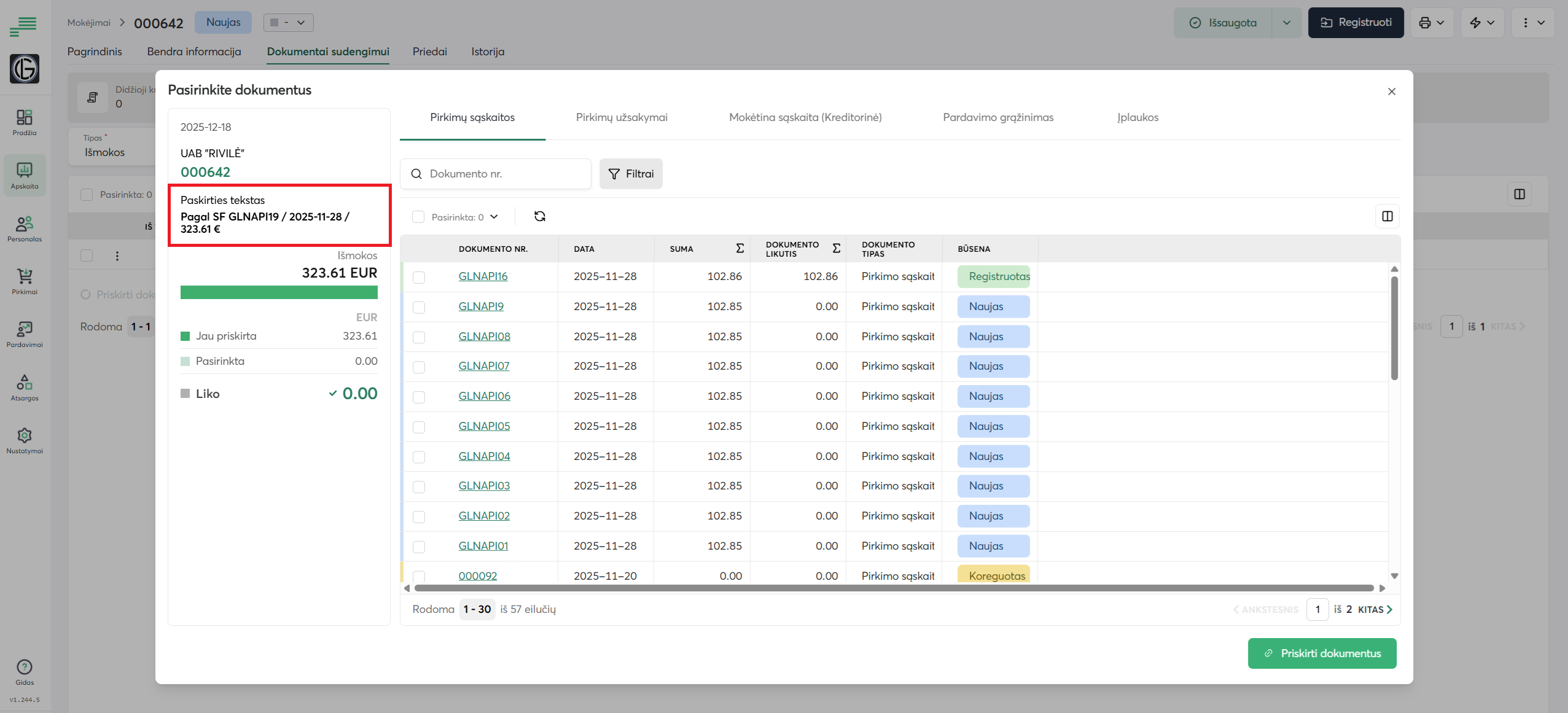The width and height of the screenshot is (1568, 713).
Task: Open the column layout icon in the dialog
Action: (x=1387, y=216)
